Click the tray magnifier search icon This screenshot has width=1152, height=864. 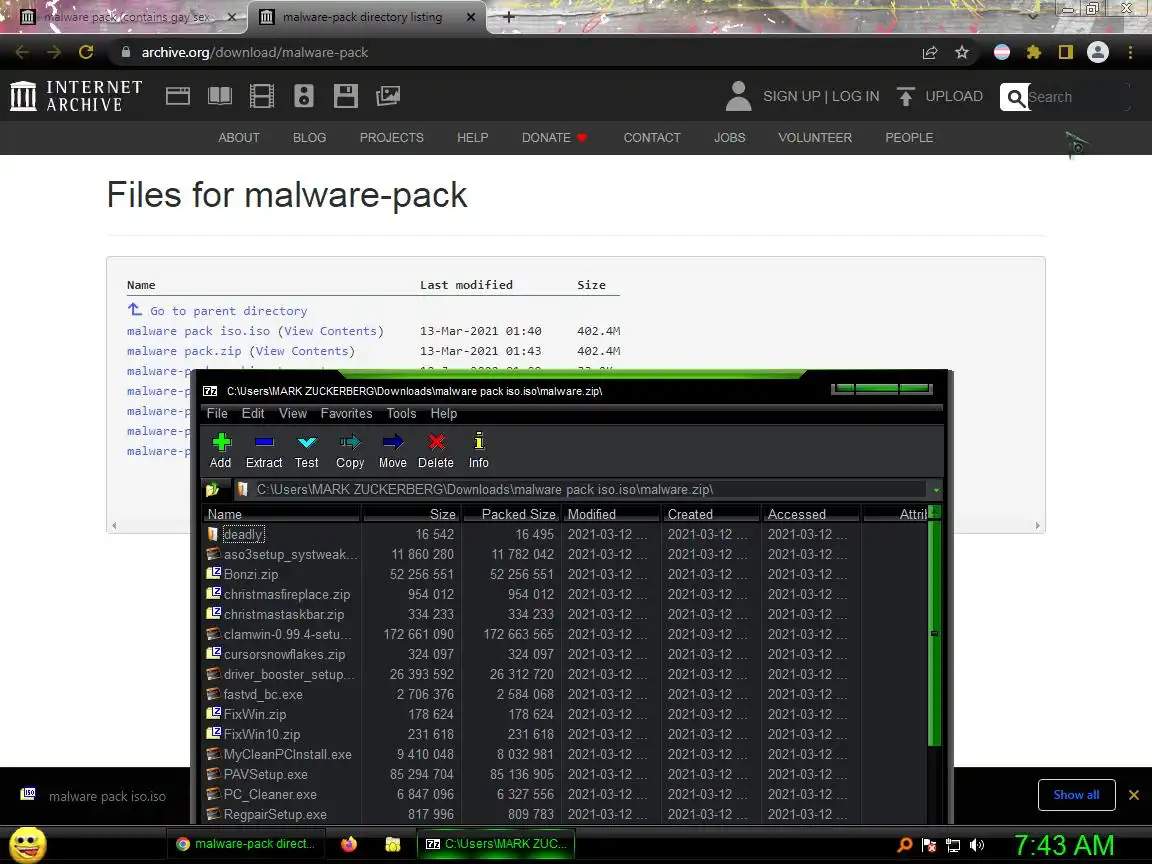(x=905, y=845)
